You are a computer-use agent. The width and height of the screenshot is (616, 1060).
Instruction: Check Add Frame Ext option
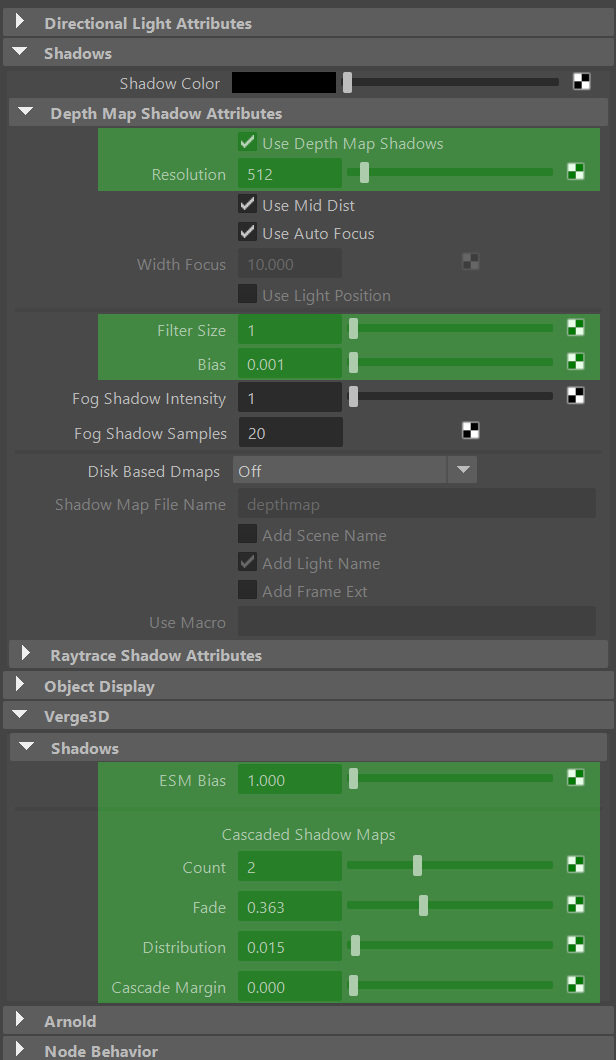pos(247,591)
